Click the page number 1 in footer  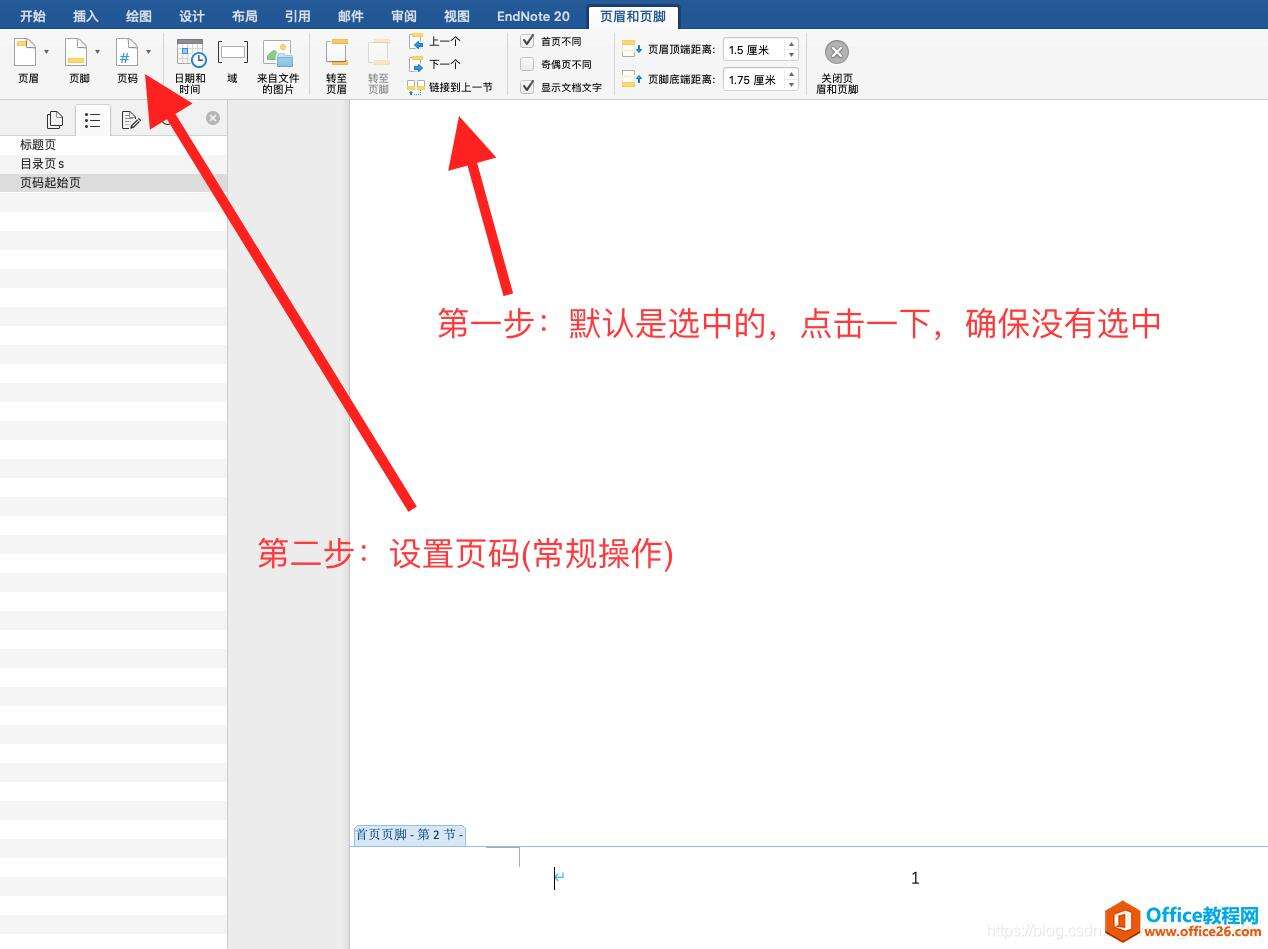(915, 878)
